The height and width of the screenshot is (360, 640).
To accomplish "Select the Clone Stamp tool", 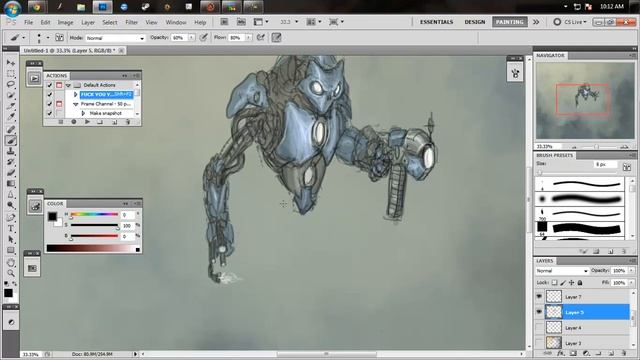I will point(11,151).
